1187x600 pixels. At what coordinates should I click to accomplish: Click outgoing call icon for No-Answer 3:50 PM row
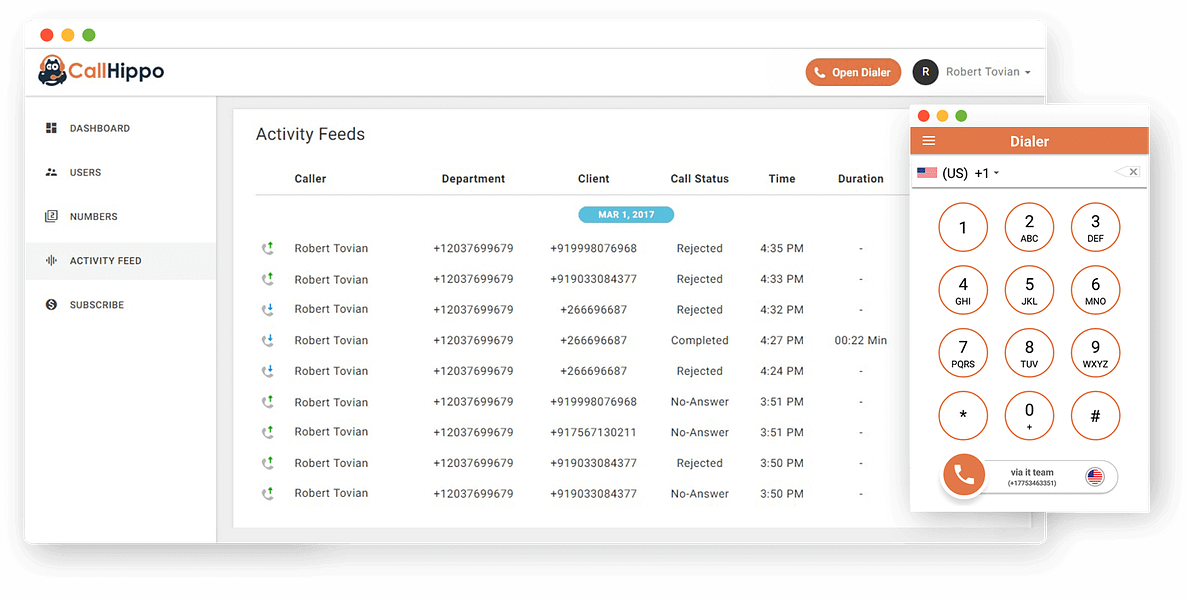268,493
